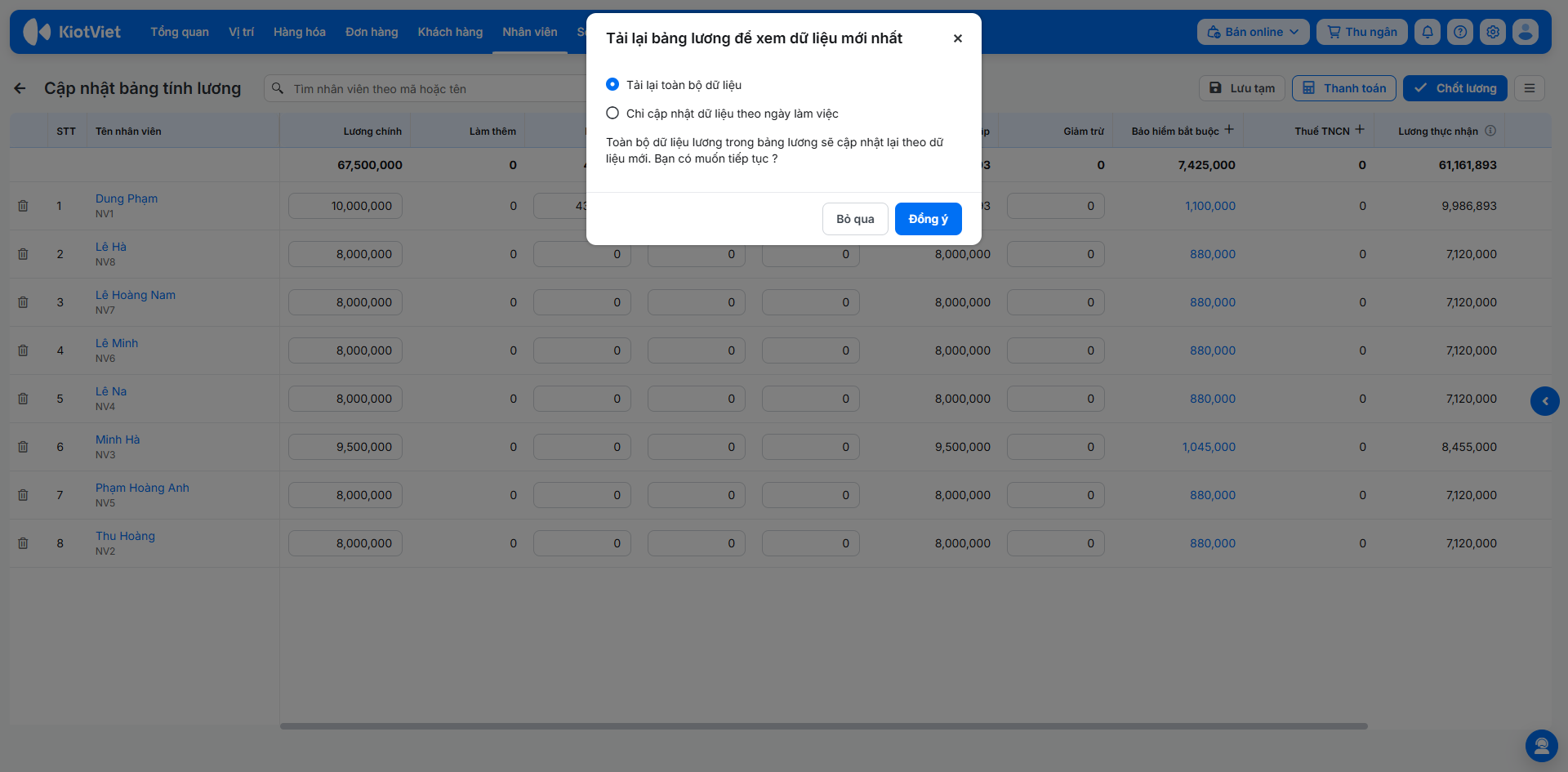Viewport: 1568px width, 772px height.
Task: Click the search magnifier icon
Action: click(x=278, y=88)
